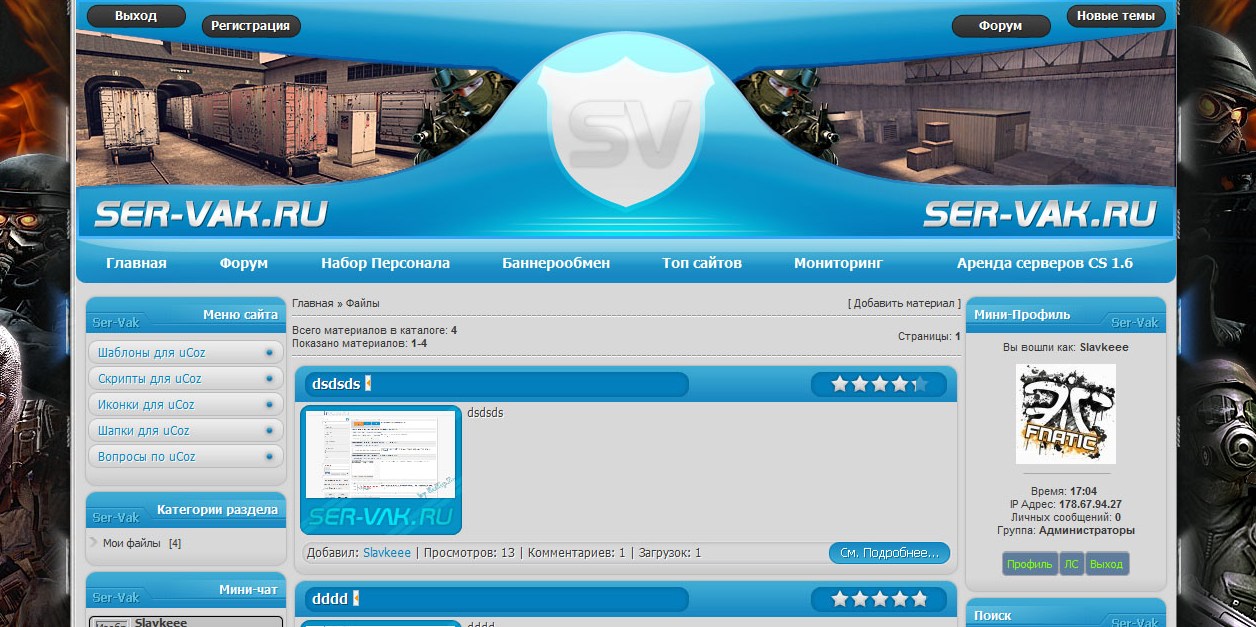Open Slavkeee's profile from the Добавил line

387,553
